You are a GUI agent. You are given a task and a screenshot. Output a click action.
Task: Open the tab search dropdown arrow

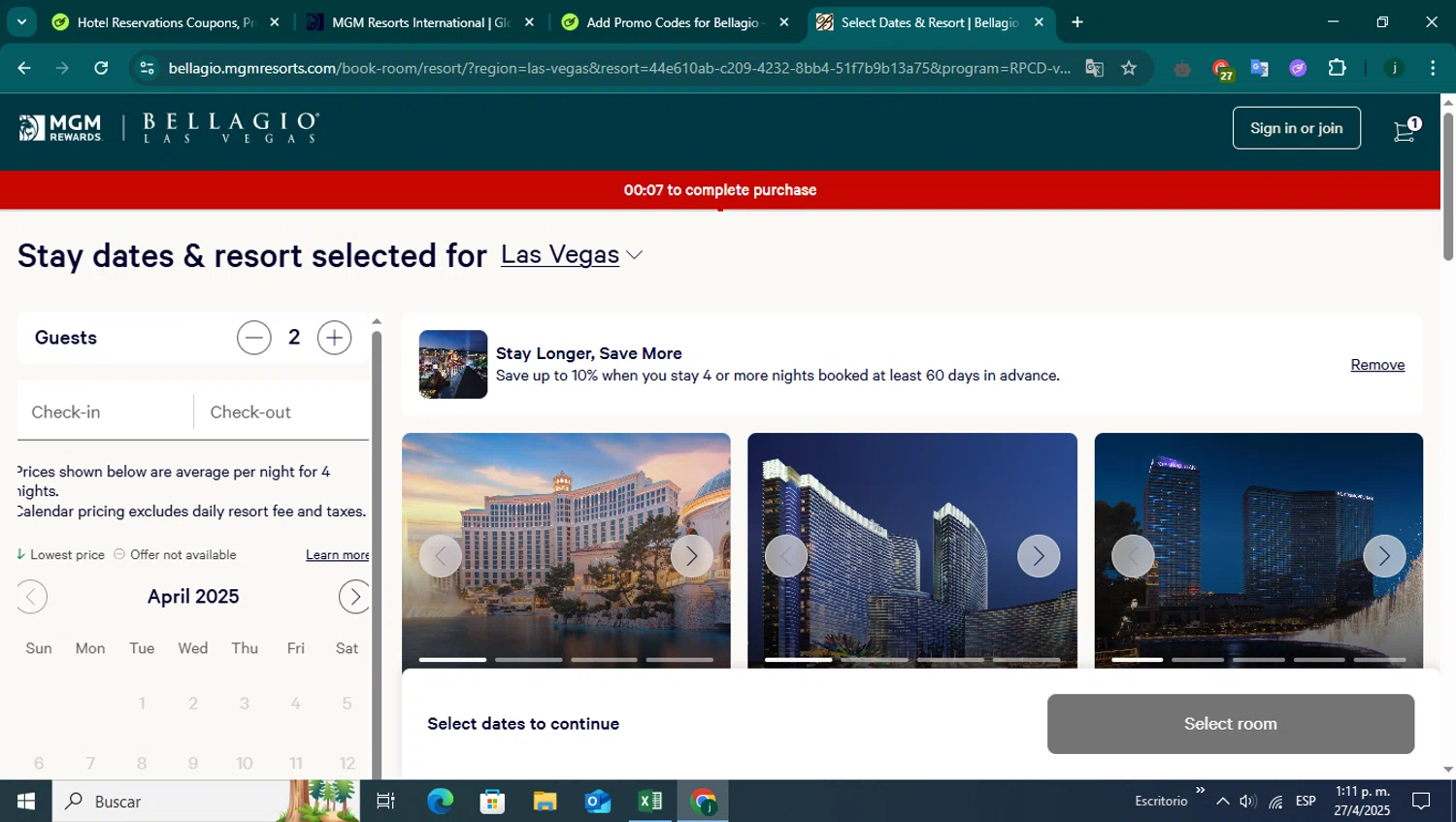21,22
